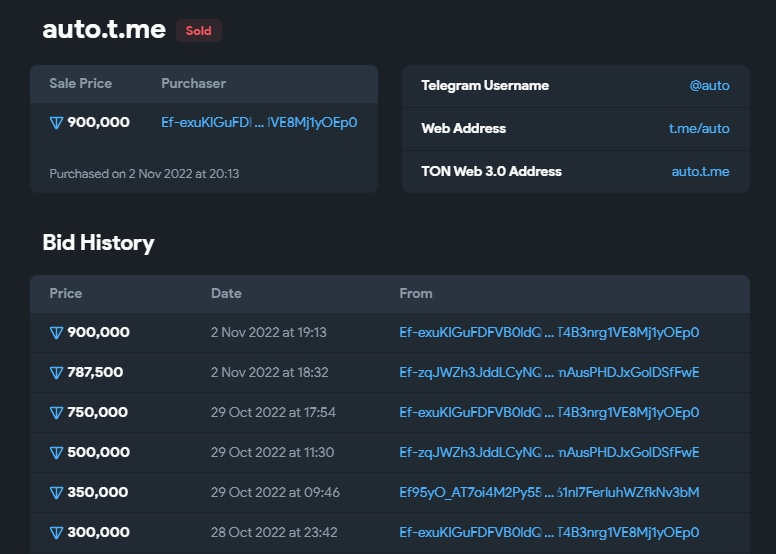The height and width of the screenshot is (554, 776).
Task: Open purchaser address Ef-exuKIGuFD in sale panel
Action: click(259, 122)
